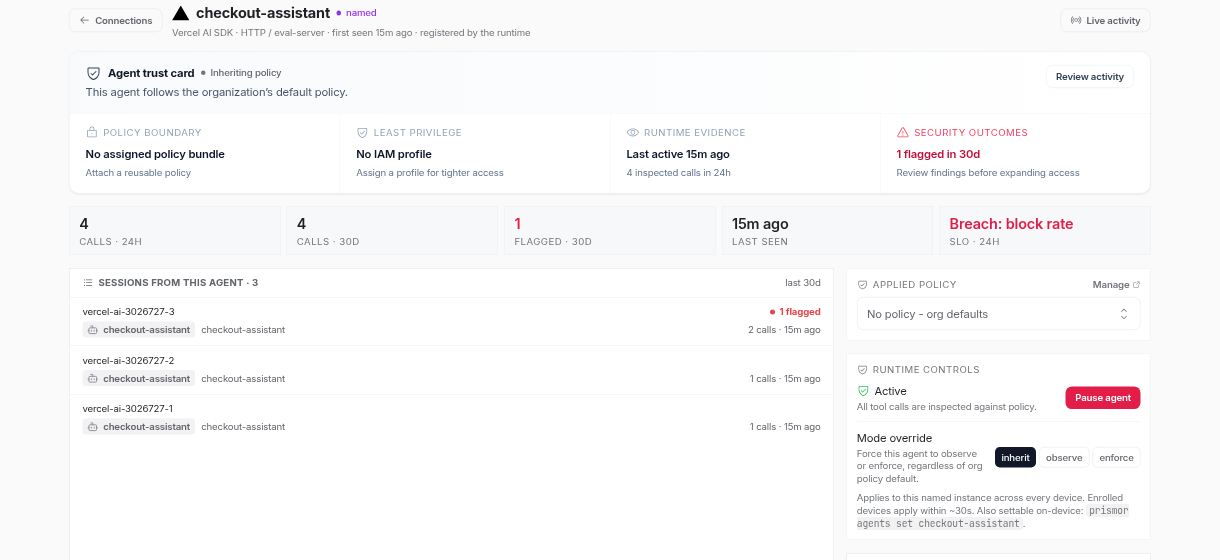Click the Review activity button
The width and height of the screenshot is (1220, 560).
click(x=1089, y=77)
